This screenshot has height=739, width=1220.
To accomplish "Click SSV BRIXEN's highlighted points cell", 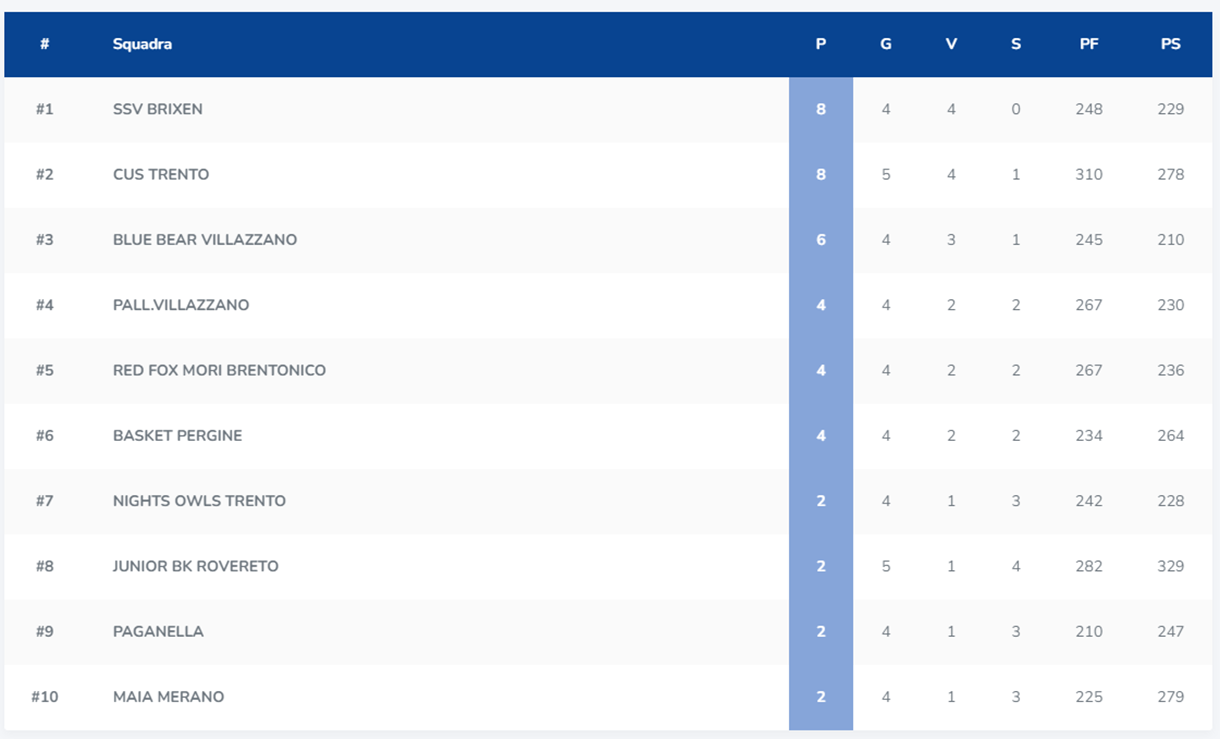I will pos(821,109).
